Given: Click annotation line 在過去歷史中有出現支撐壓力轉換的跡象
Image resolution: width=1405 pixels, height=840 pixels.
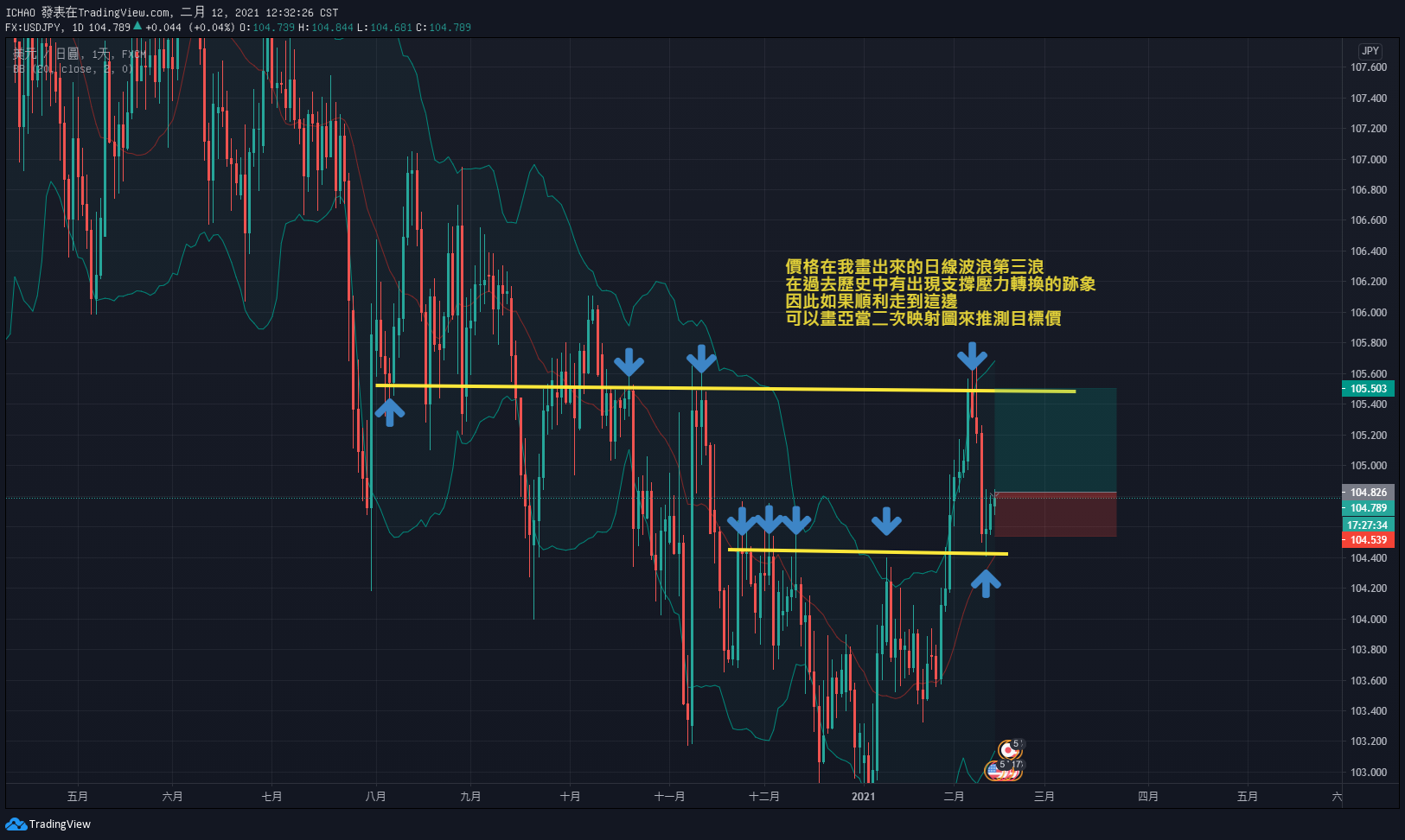Looking at the screenshot, I should (940, 284).
